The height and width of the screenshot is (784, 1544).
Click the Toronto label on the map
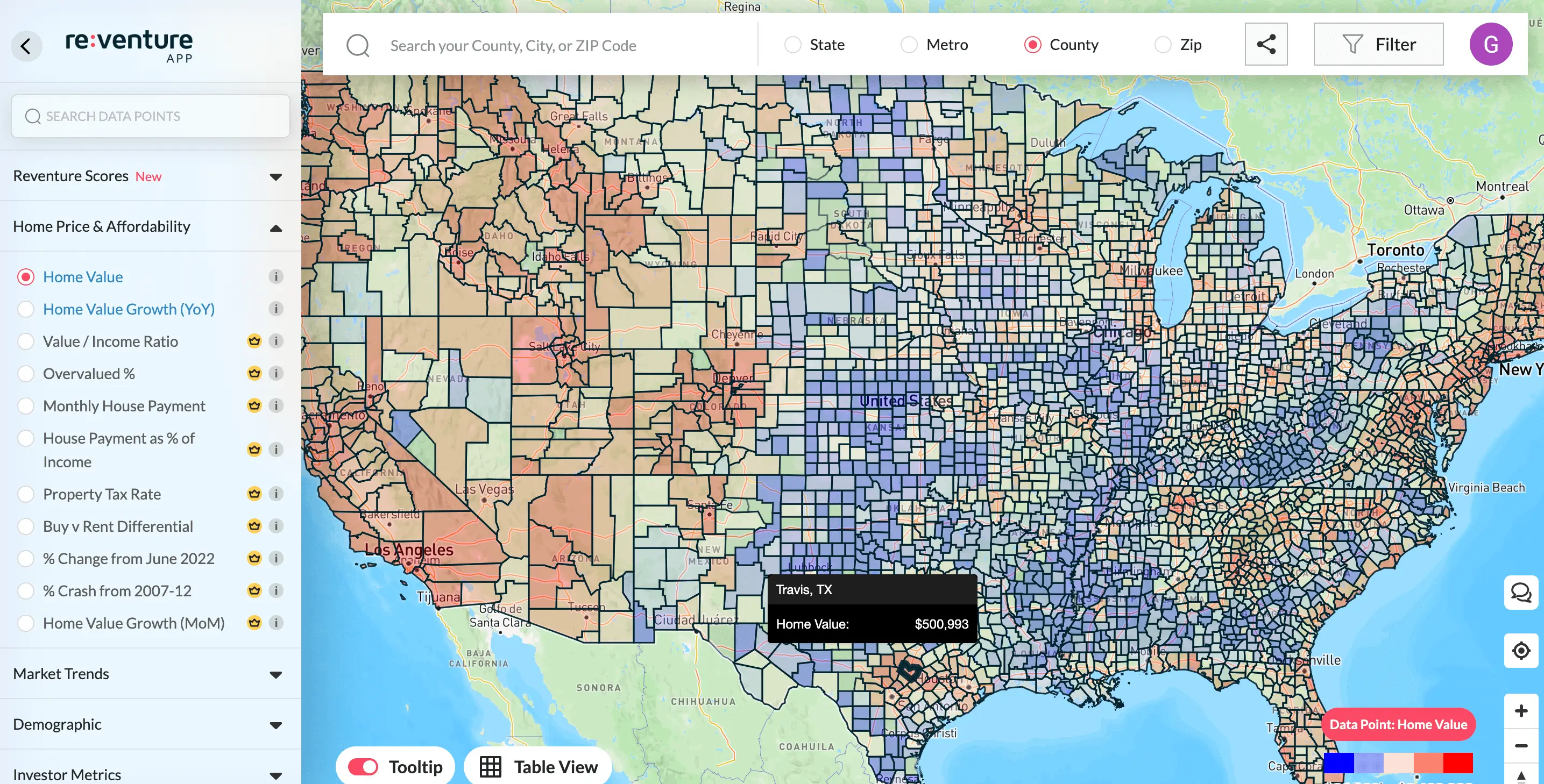1395,250
